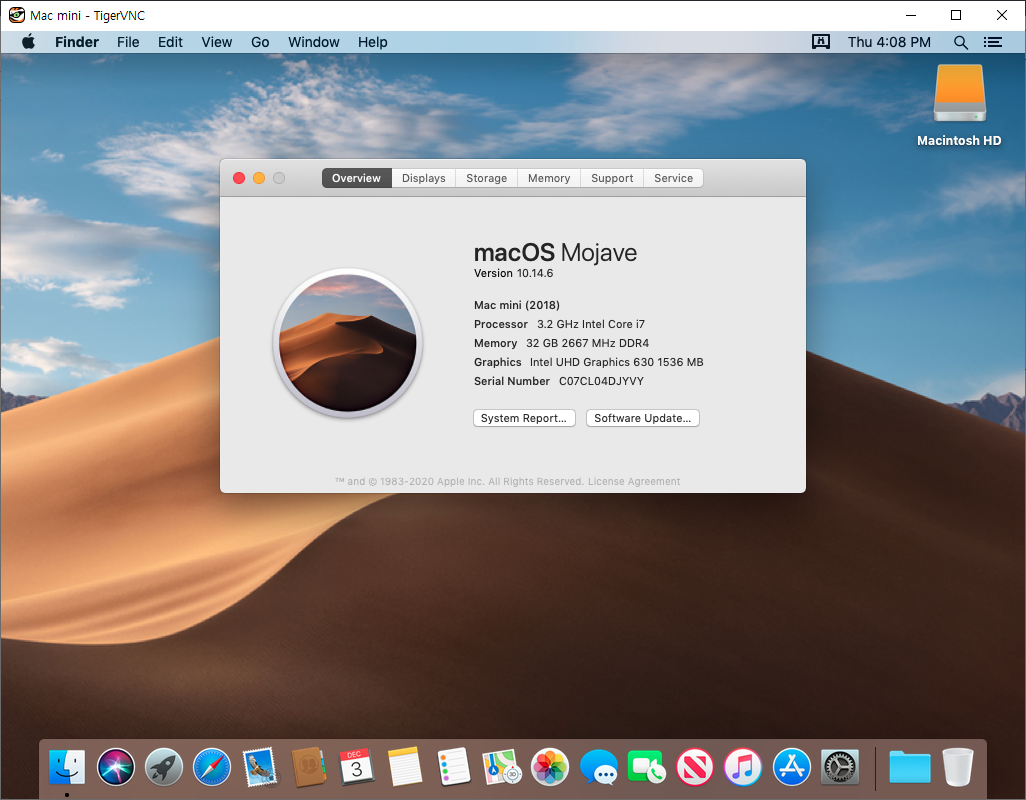Screen dimensions: 1026x800
Task: Open the License Agreement link
Action: click(x=634, y=481)
